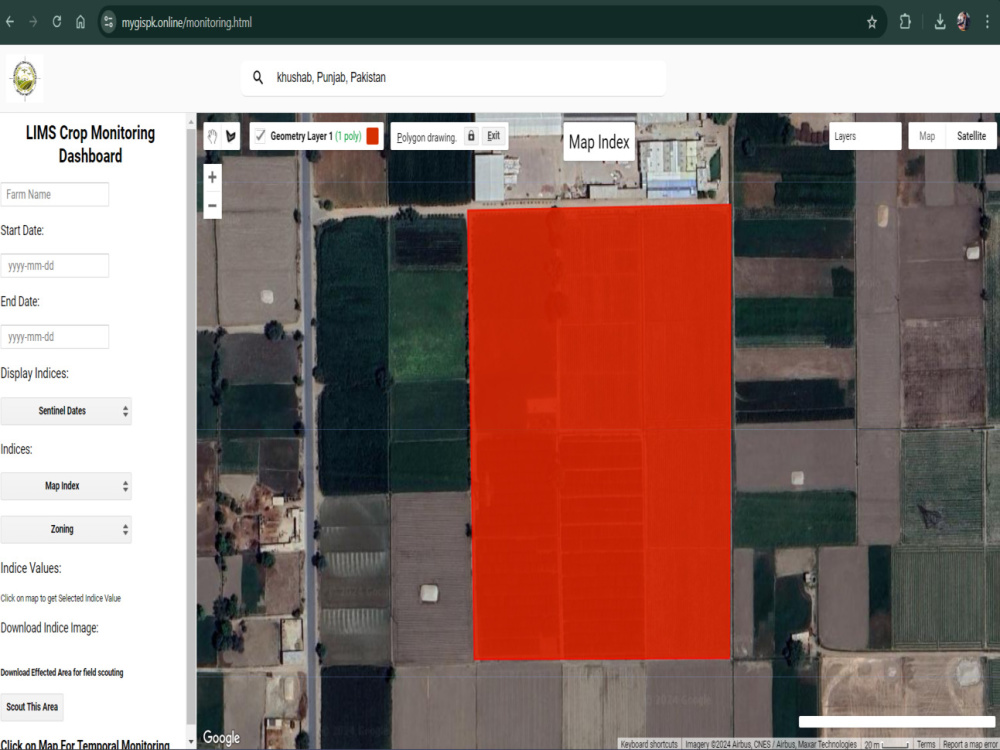Click the sidebar scrollbar up arrow
The height and width of the screenshot is (750, 1000).
tap(191, 121)
